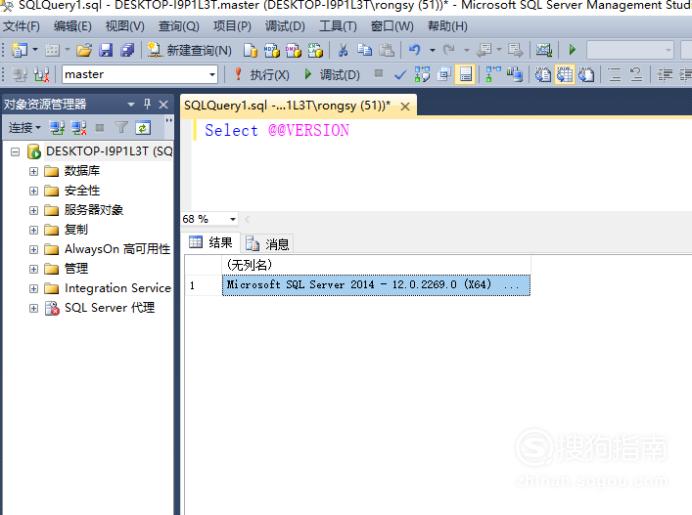This screenshot has height=515, width=692.
Task: Close the SQLQuery1.sql tab
Action: 405,106
